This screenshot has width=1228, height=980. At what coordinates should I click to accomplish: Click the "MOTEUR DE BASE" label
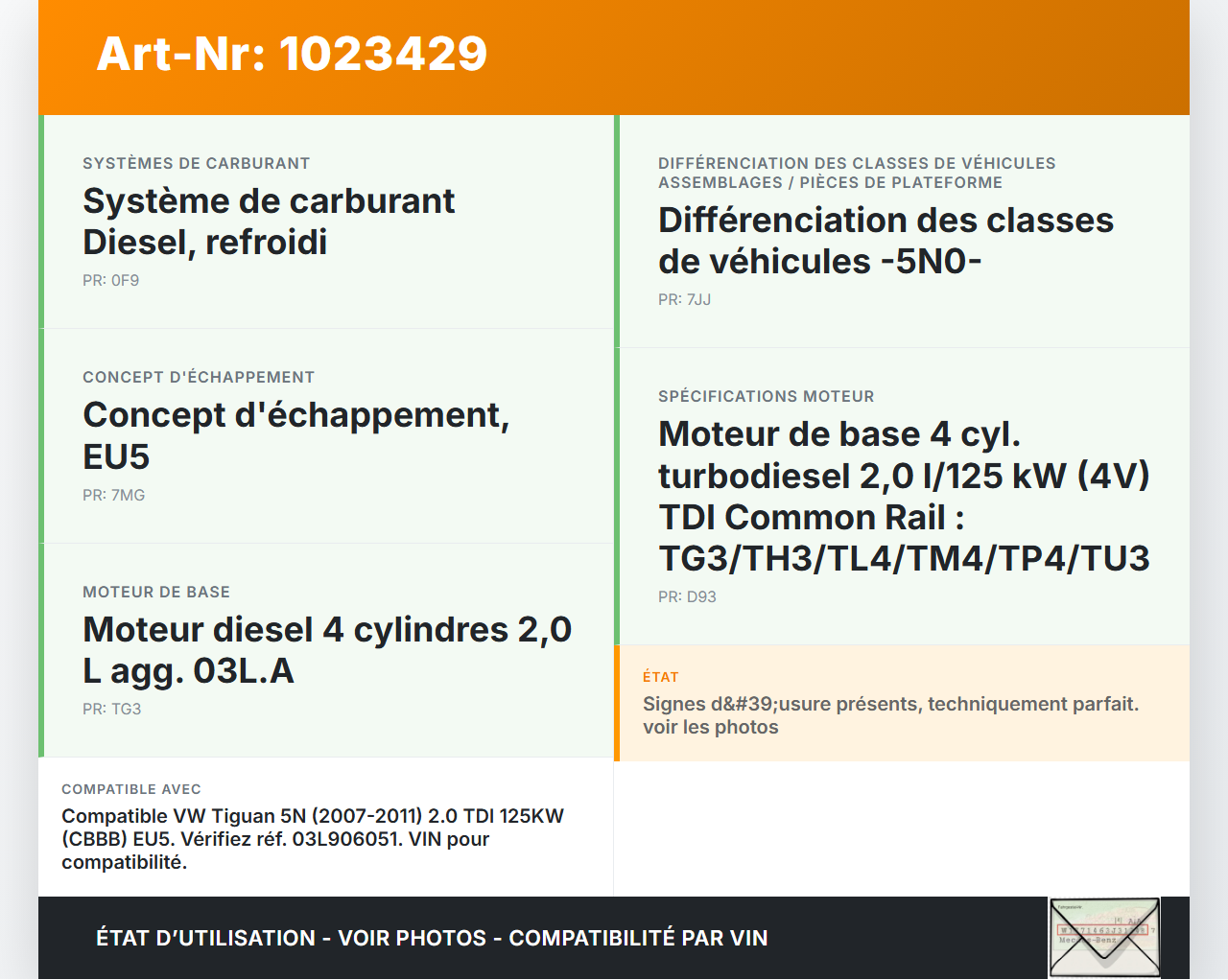(156, 593)
